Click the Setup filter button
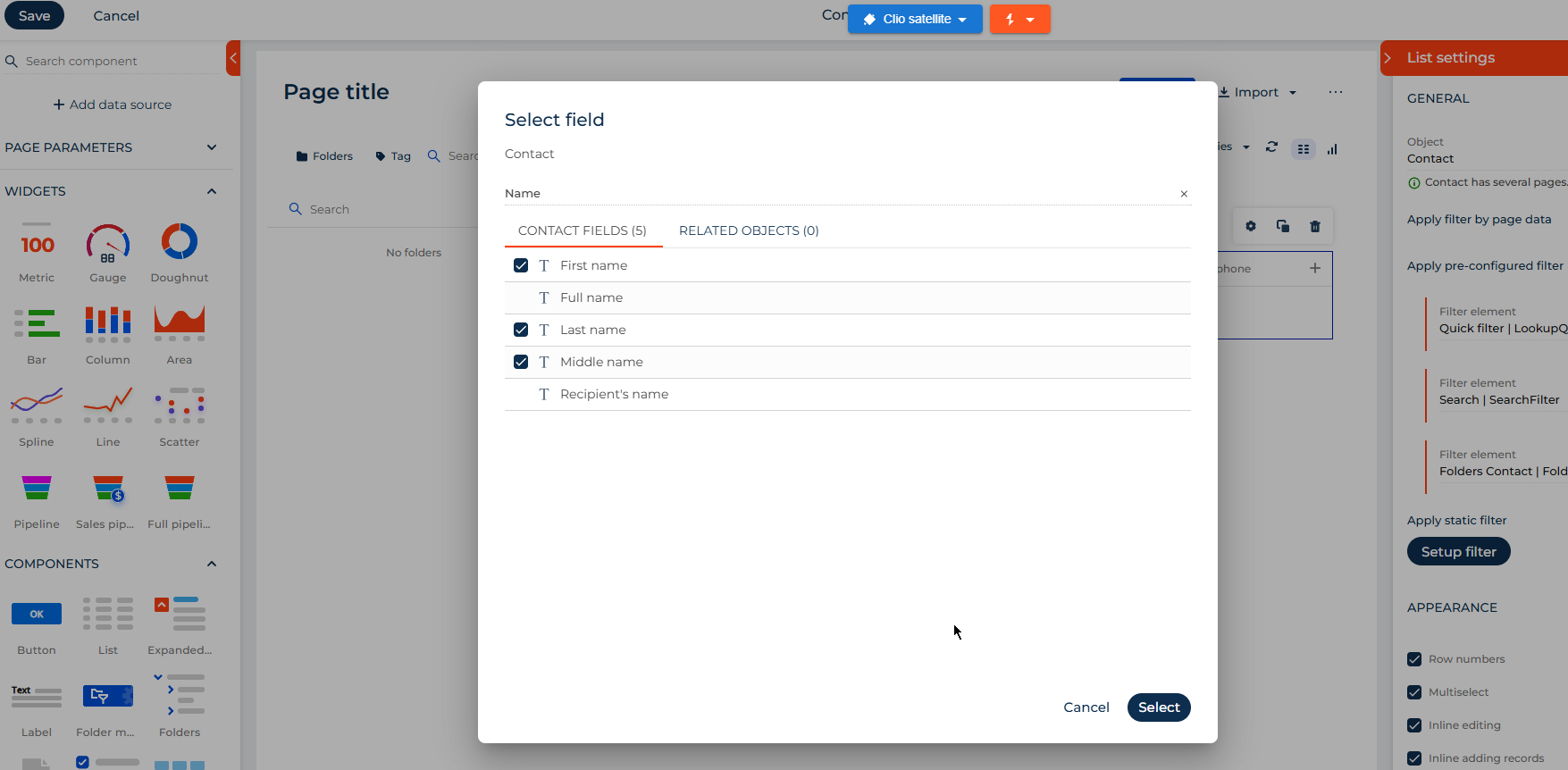 [1458, 552]
